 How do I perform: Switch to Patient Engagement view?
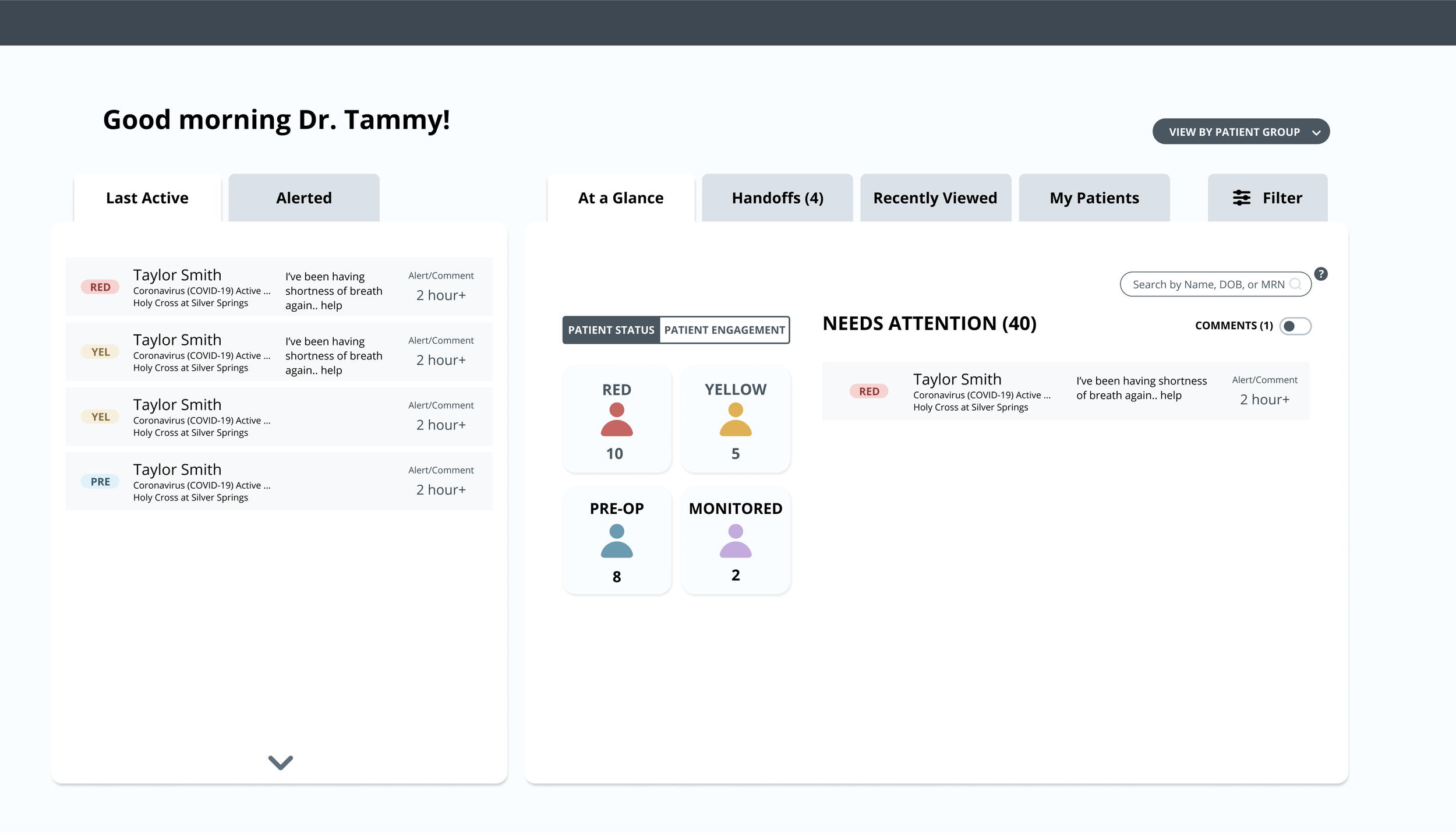click(x=724, y=330)
